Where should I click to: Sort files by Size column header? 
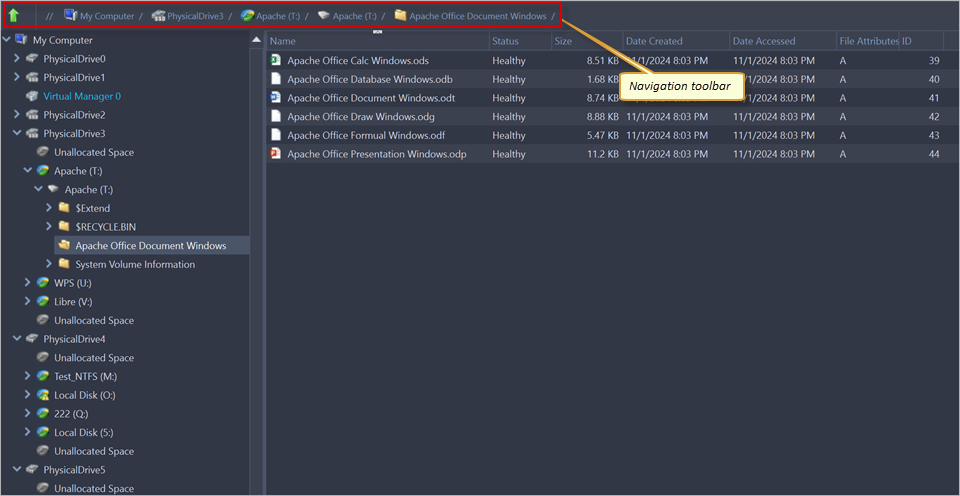563,41
